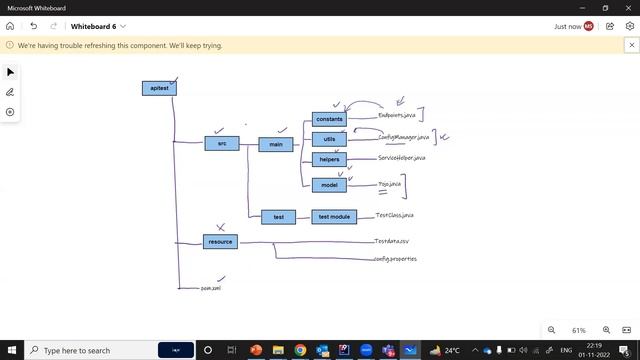640x360 pixels.
Task: Select the resource box
Action: point(220,242)
